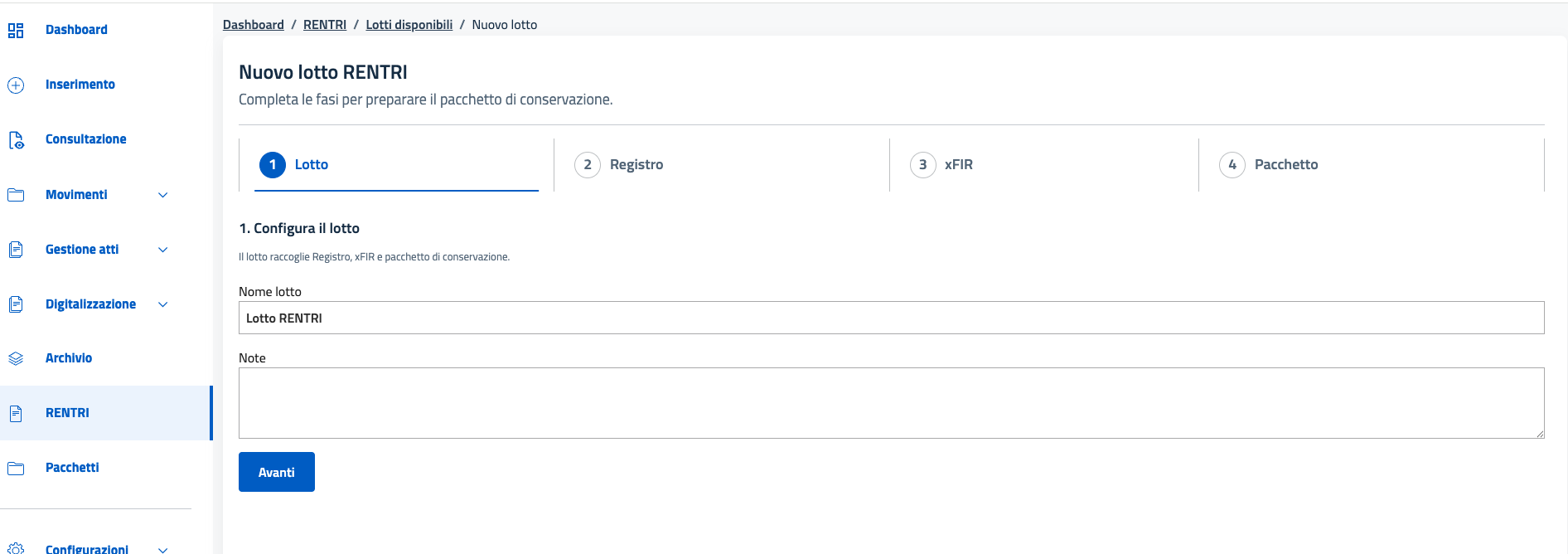Click step number 4 circle for Pacchetto
The height and width of the screenshot is (554, 1568).
tap(1232, 165)
